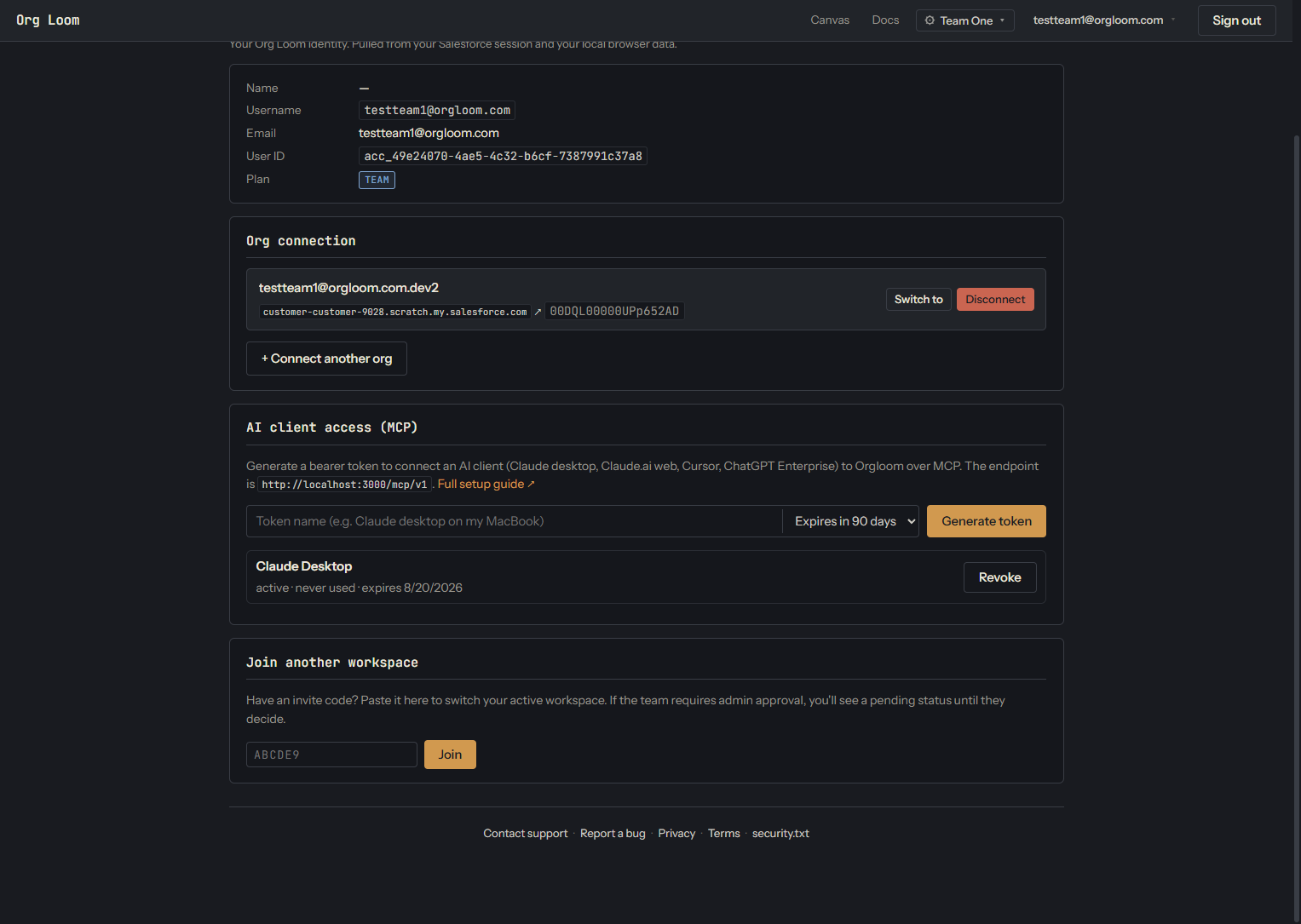Screen dimensions: 1301x924
Task: Click the scratch org domain link
Action: coord(394,312)
